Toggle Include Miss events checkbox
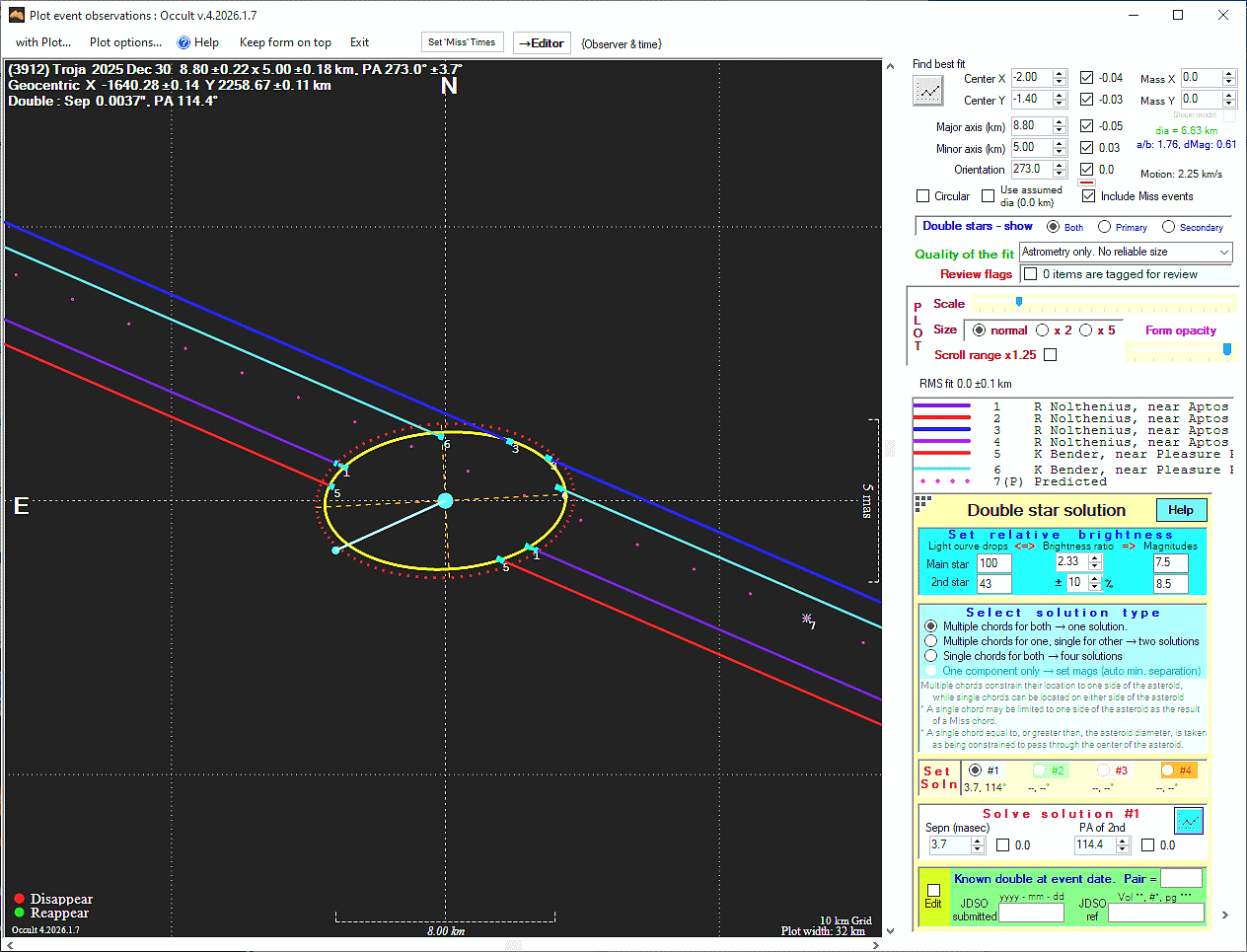Screen dimensions: 1247x952 coord(1088,196)
